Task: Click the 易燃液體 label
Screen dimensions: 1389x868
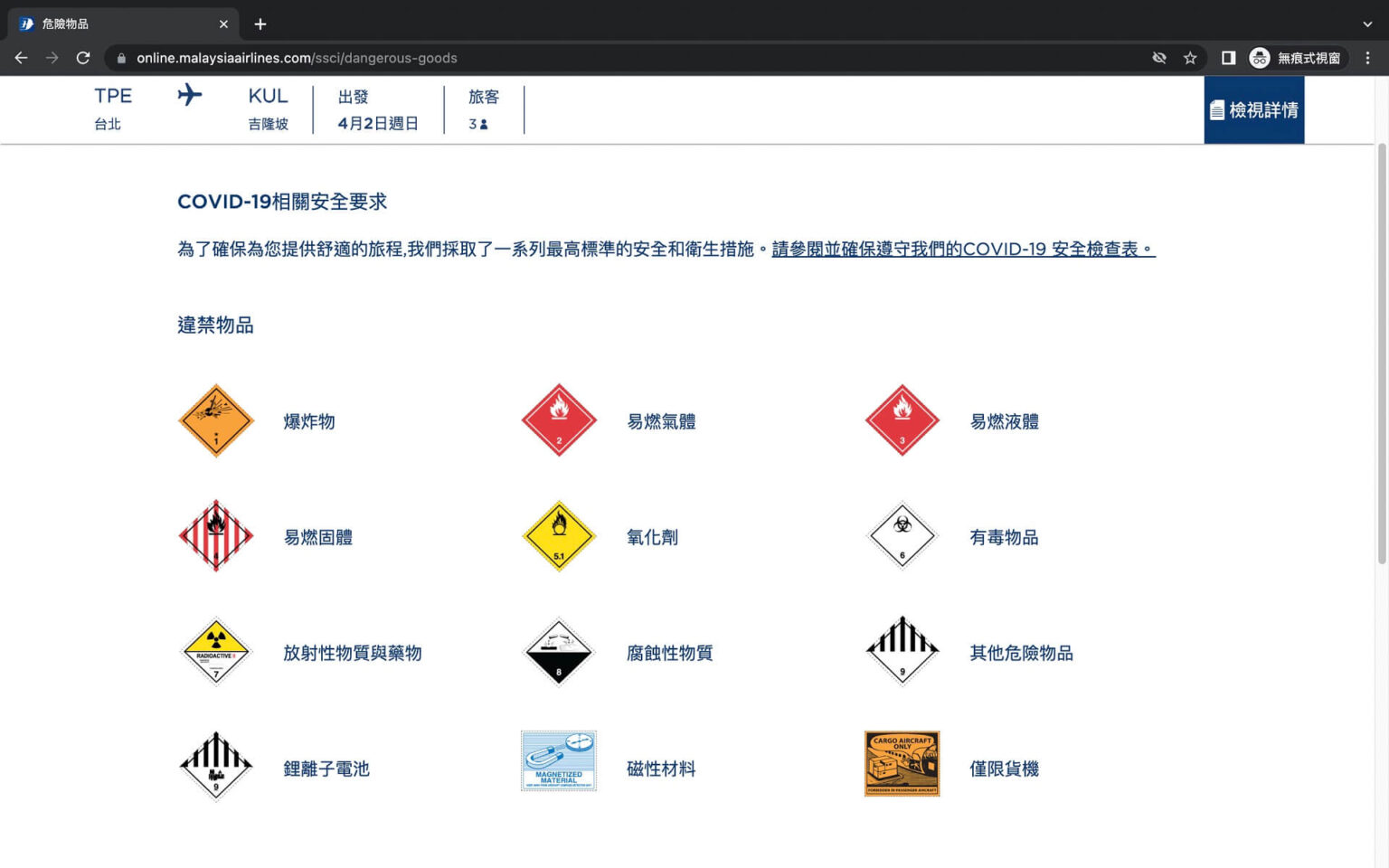Action: 1004,421
